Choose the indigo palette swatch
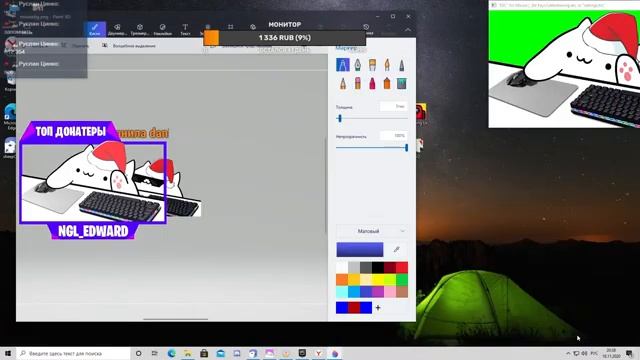The image size is (640, 360). point(366,291)
